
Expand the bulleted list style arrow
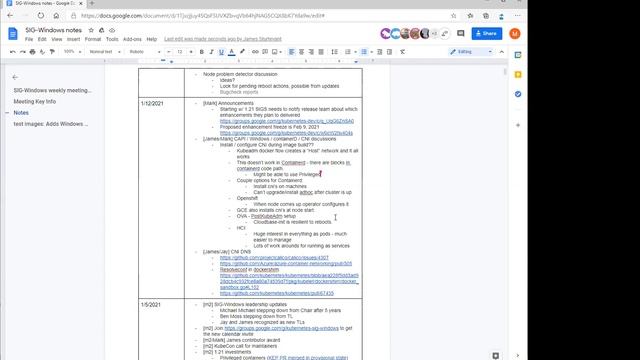pos(371,52)
